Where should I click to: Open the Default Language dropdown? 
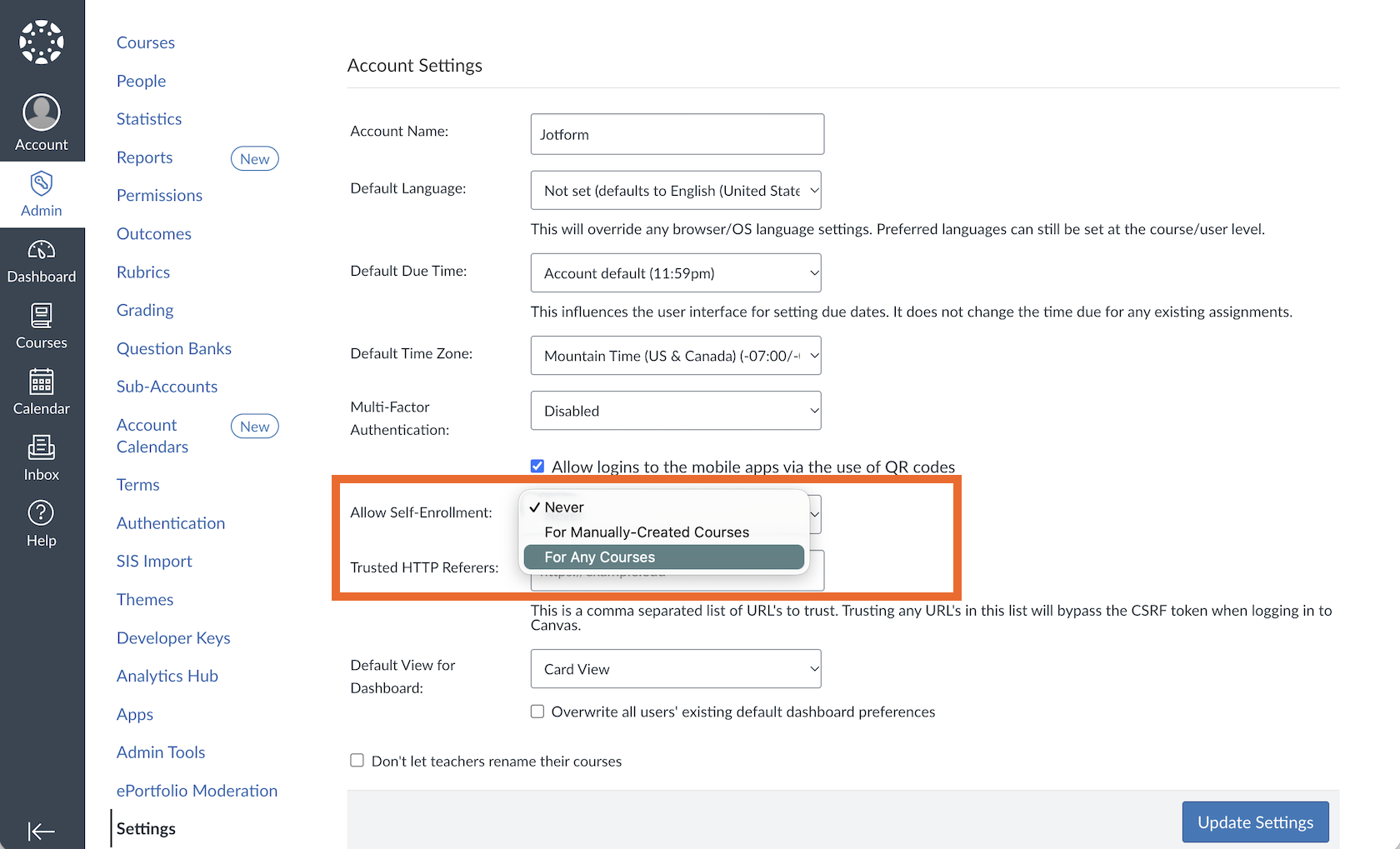tap(676, 190)
